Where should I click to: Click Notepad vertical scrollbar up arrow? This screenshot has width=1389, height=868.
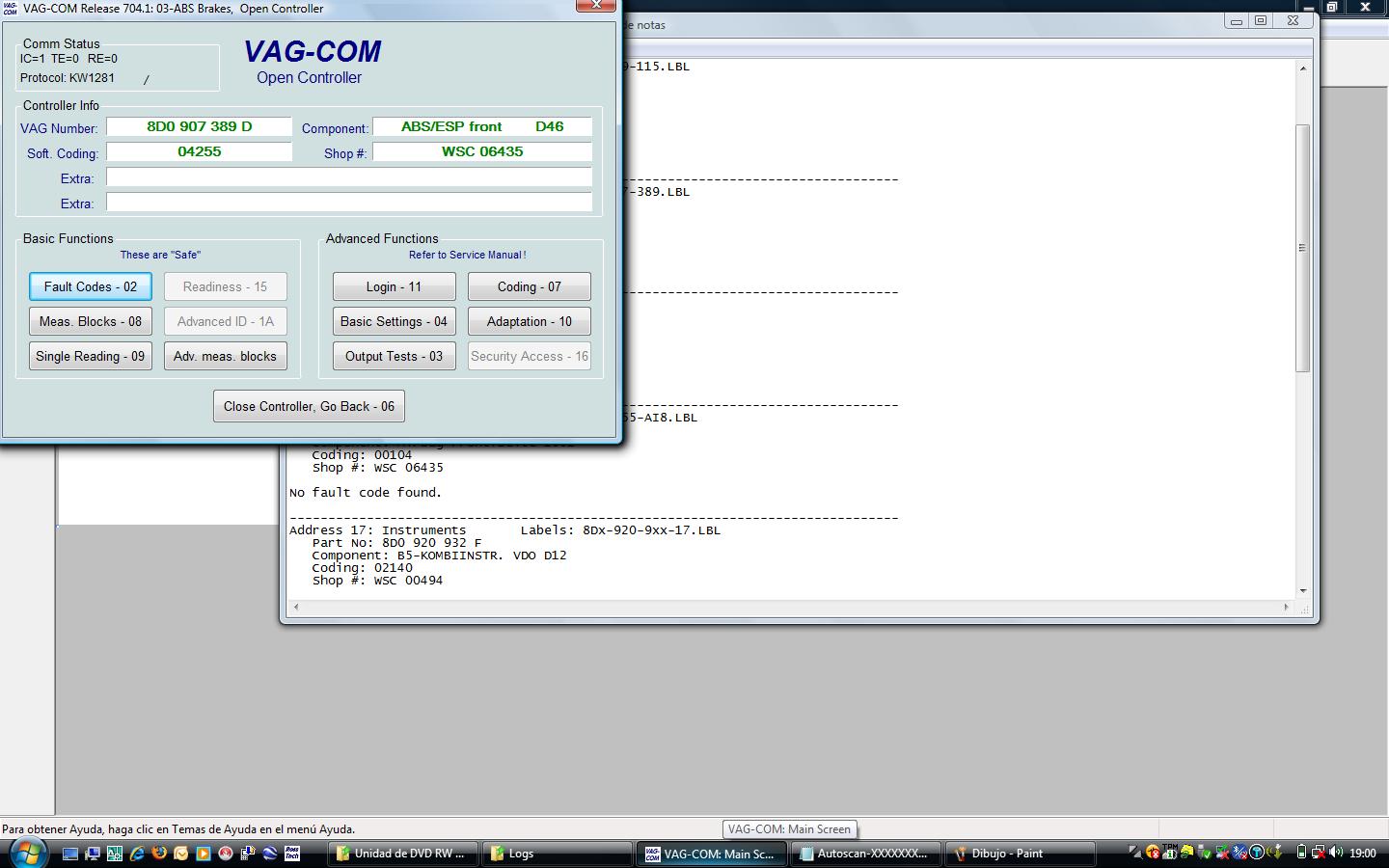(x=1302, y=68)
